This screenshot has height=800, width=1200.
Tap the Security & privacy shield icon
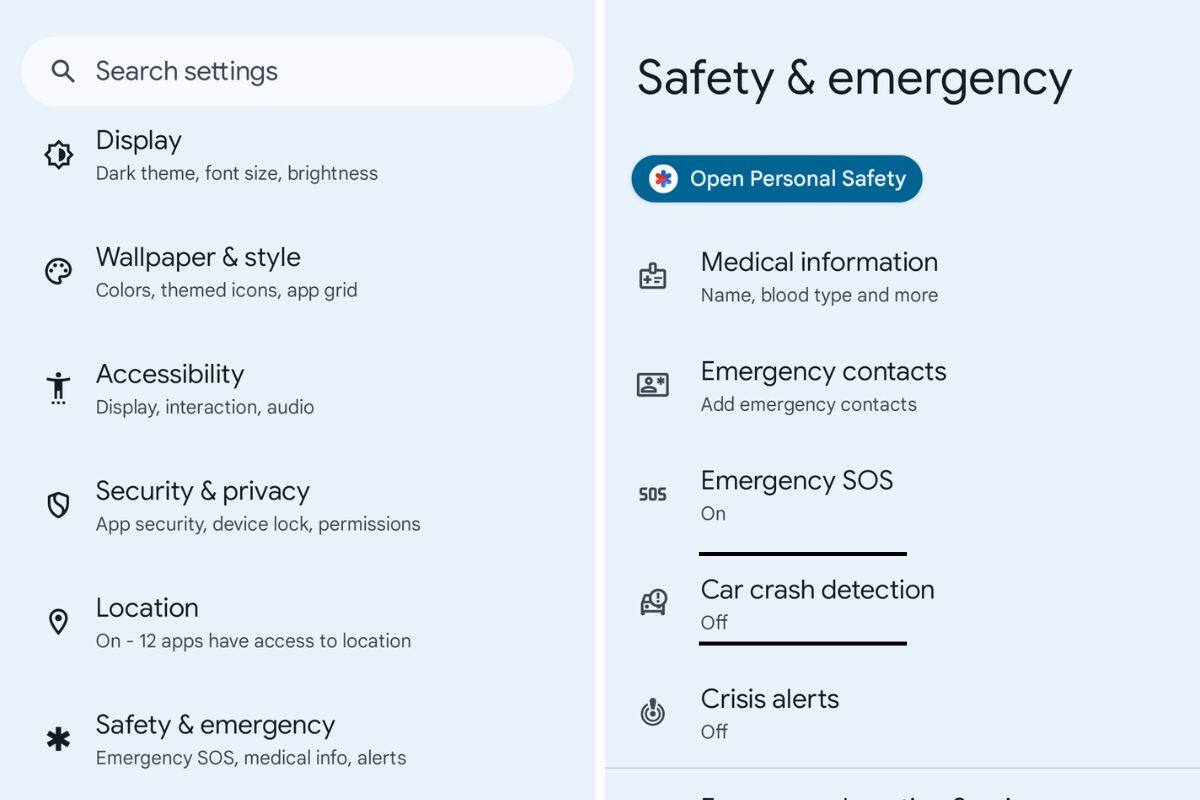(59, 505)
